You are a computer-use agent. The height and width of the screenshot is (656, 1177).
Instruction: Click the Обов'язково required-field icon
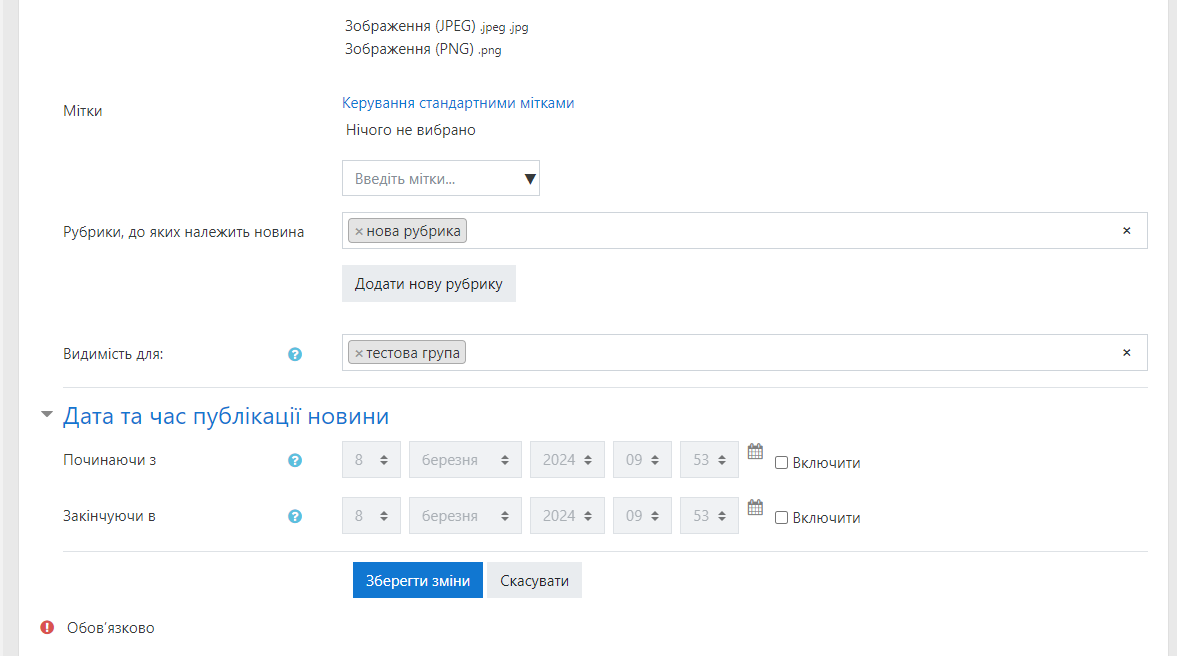(x=47, y=627)
